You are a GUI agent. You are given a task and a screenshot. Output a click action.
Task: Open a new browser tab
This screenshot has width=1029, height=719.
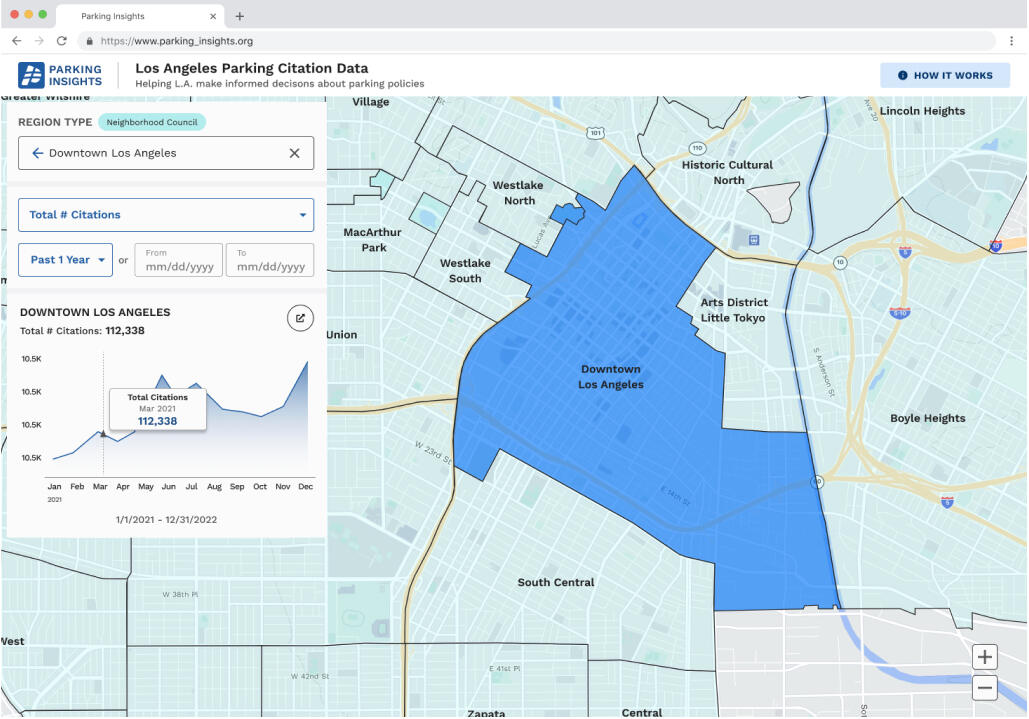[x=239, y=16]
